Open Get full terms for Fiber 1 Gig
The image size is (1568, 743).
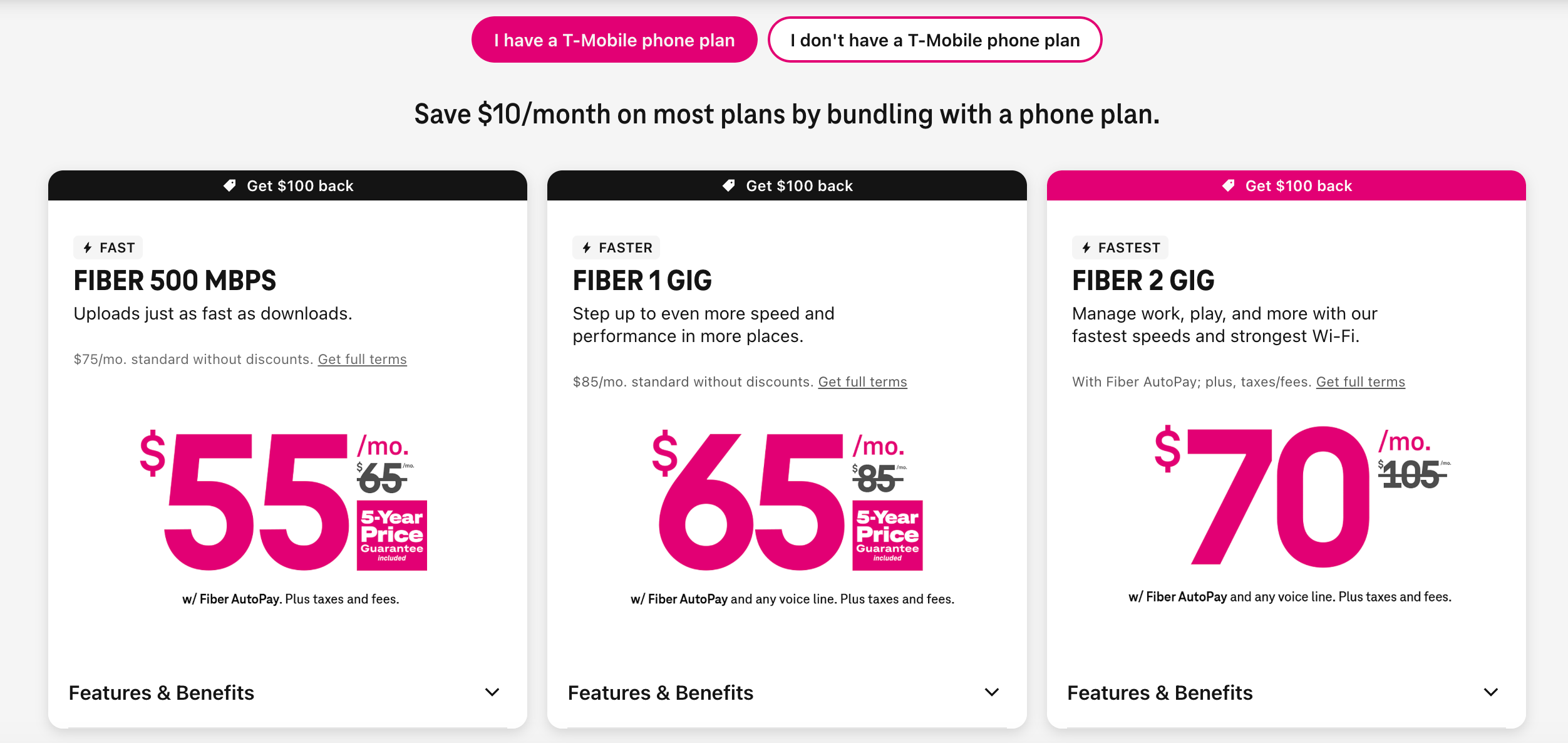coord(862,381)
